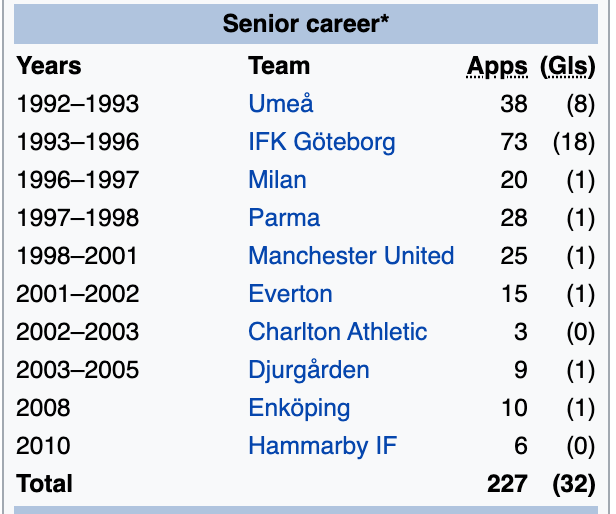Click the total appearances value 227

pos(507,484)
